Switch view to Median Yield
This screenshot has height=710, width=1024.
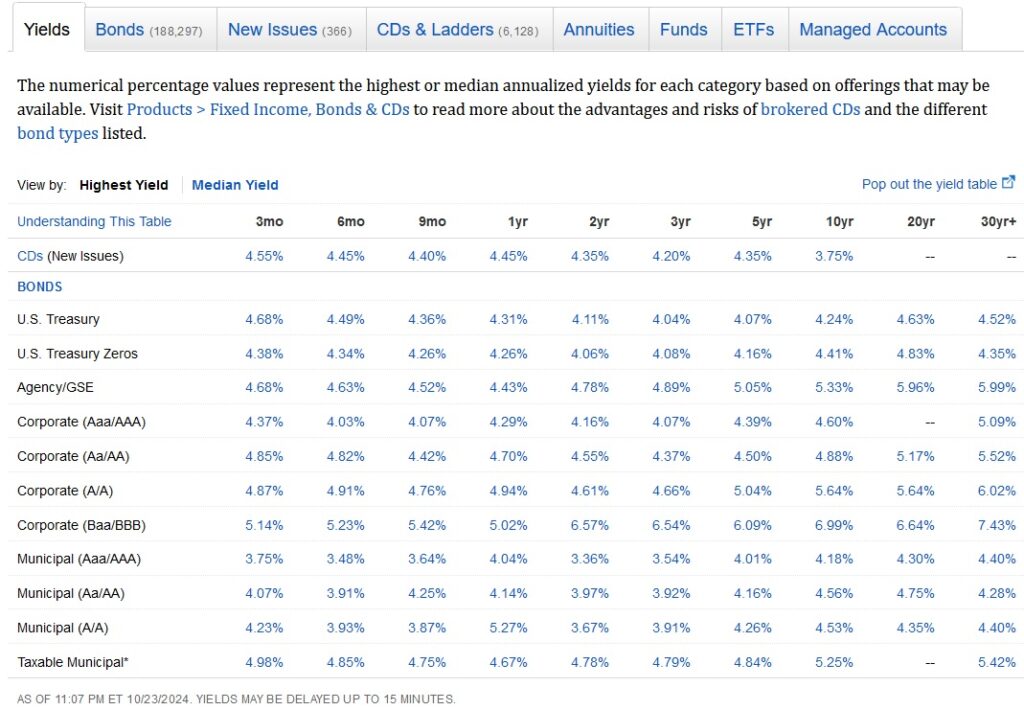pos(235,185)
